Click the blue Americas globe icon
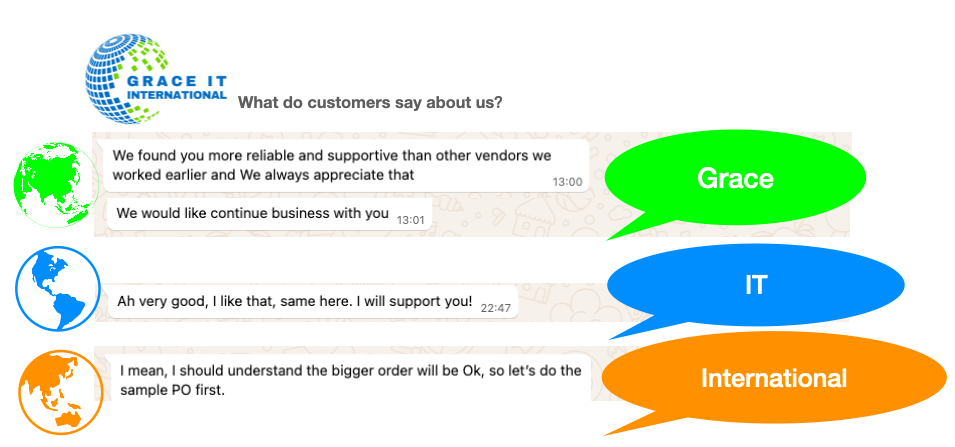Viewport: 955px width, 447px height. tap(57, 287)
